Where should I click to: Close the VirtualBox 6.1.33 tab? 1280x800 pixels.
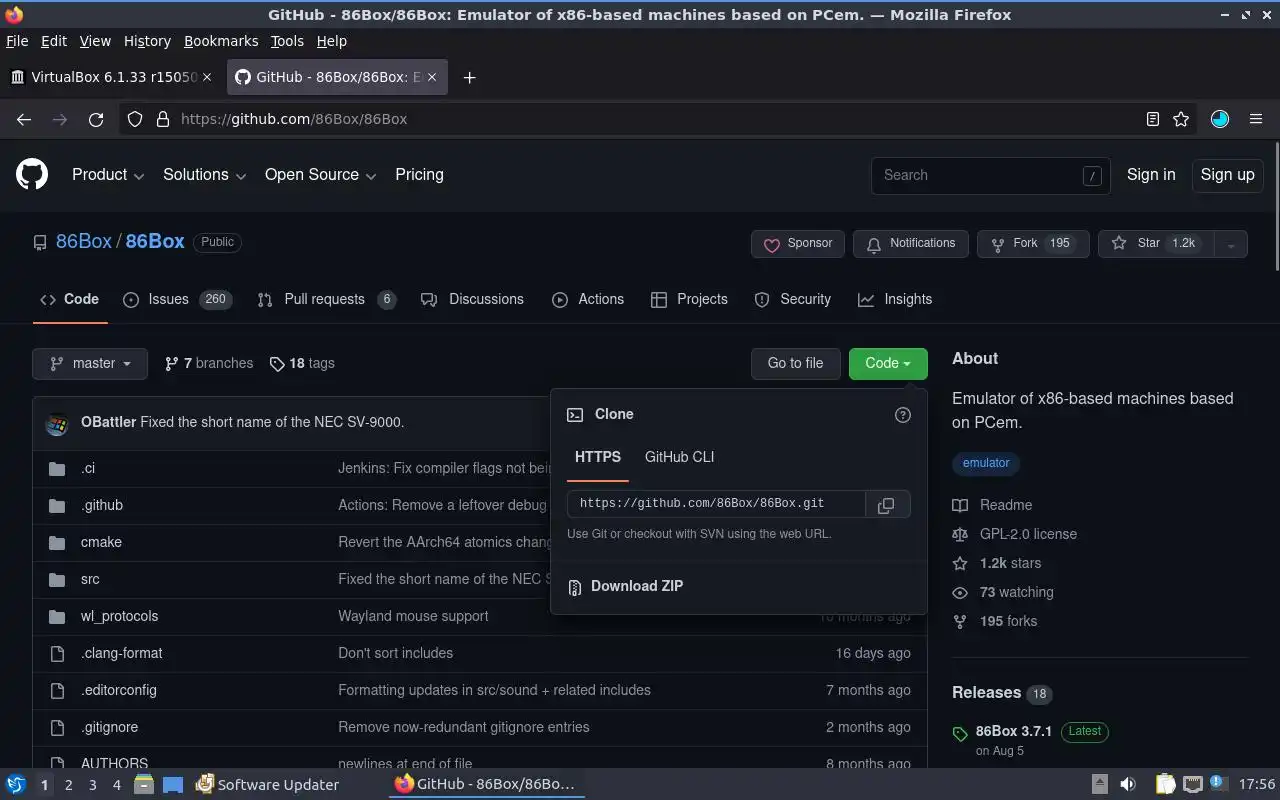pyautogui.click(x=208, y=77)
